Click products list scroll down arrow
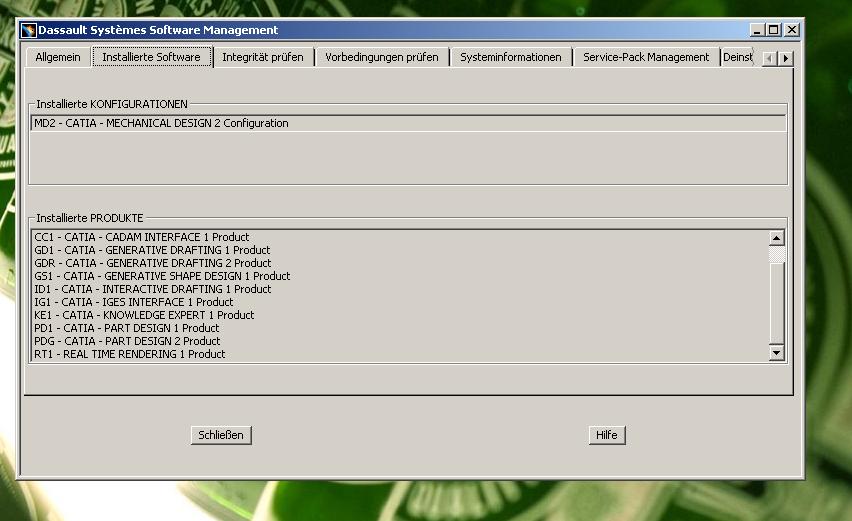The image size is (852, 521). [776, 353]
